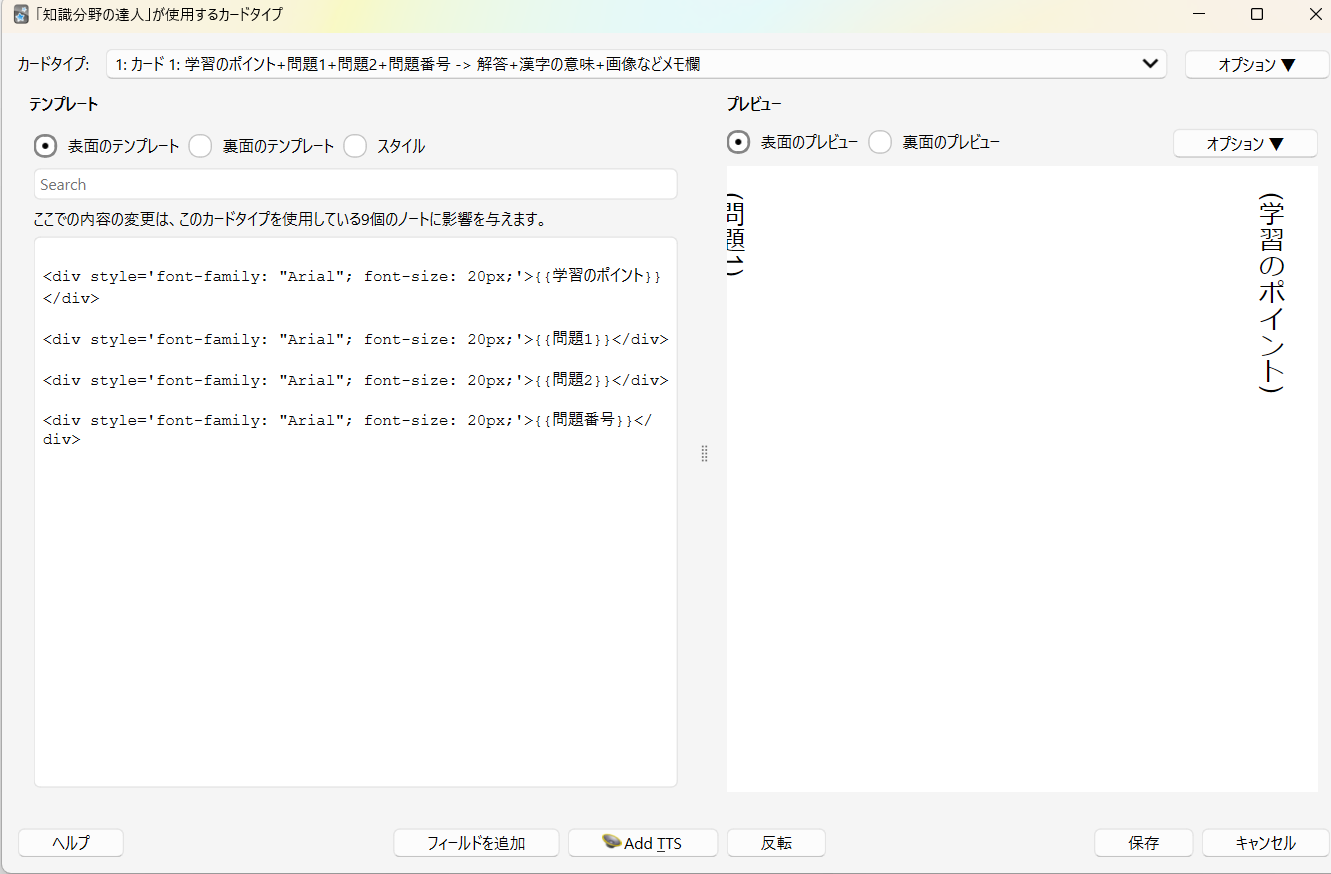
Task: Click the テンプレート section heading
Action: (63, 104)
